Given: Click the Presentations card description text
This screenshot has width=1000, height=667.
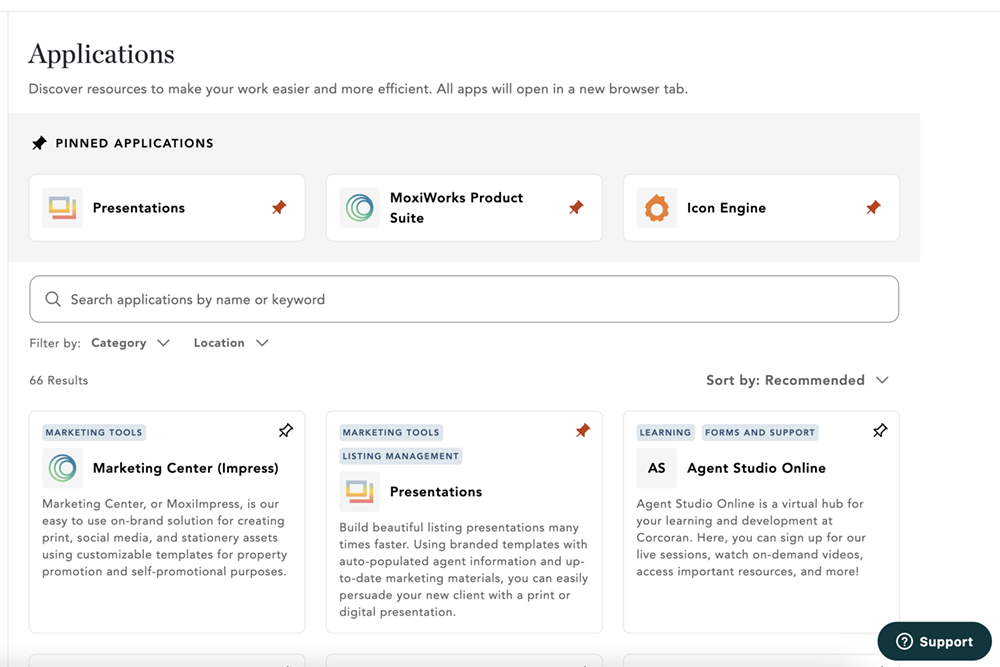Looking at the screenshot, I should coord(464,569).
